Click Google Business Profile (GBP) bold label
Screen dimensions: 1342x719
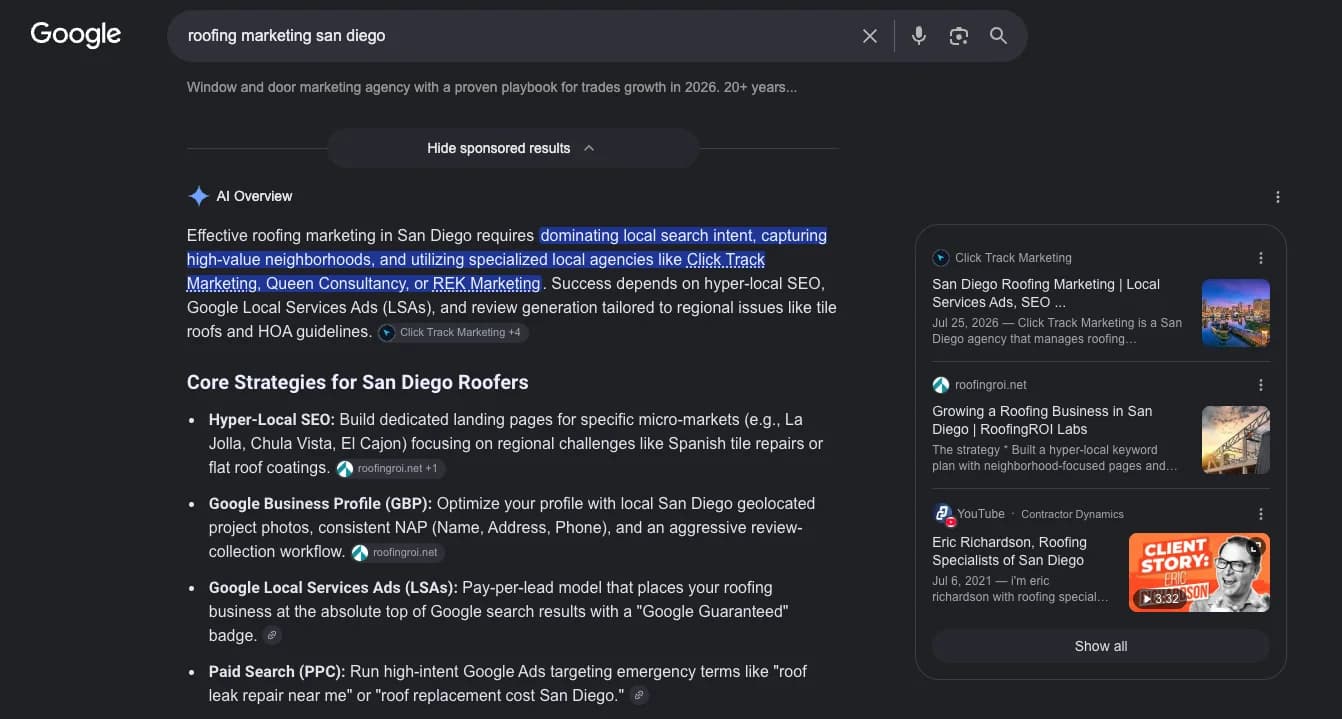[x=320, y=503]
